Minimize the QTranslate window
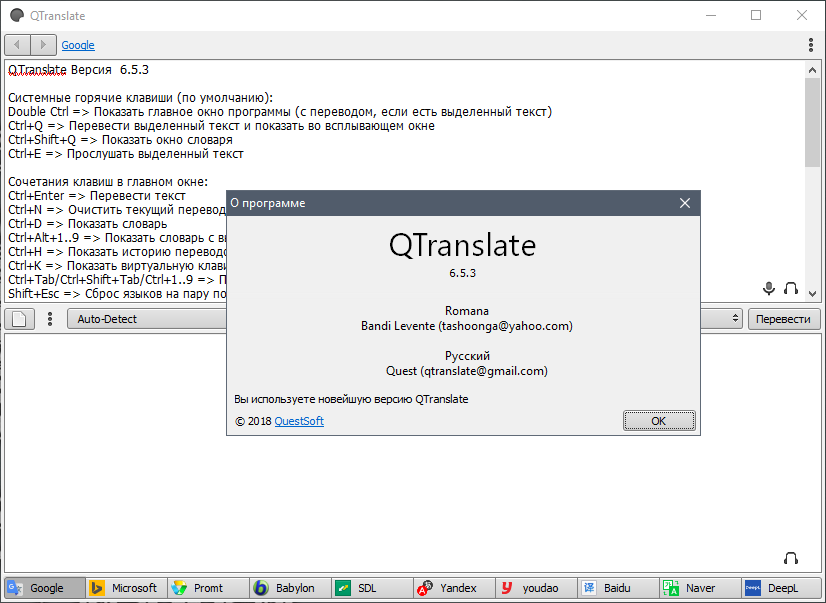 tap(711, 15)
